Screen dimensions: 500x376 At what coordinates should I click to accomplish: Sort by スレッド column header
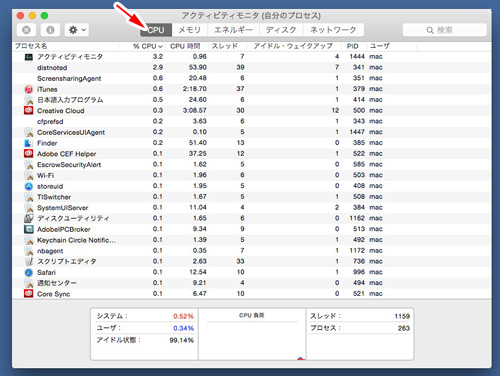tap(225, 46)
